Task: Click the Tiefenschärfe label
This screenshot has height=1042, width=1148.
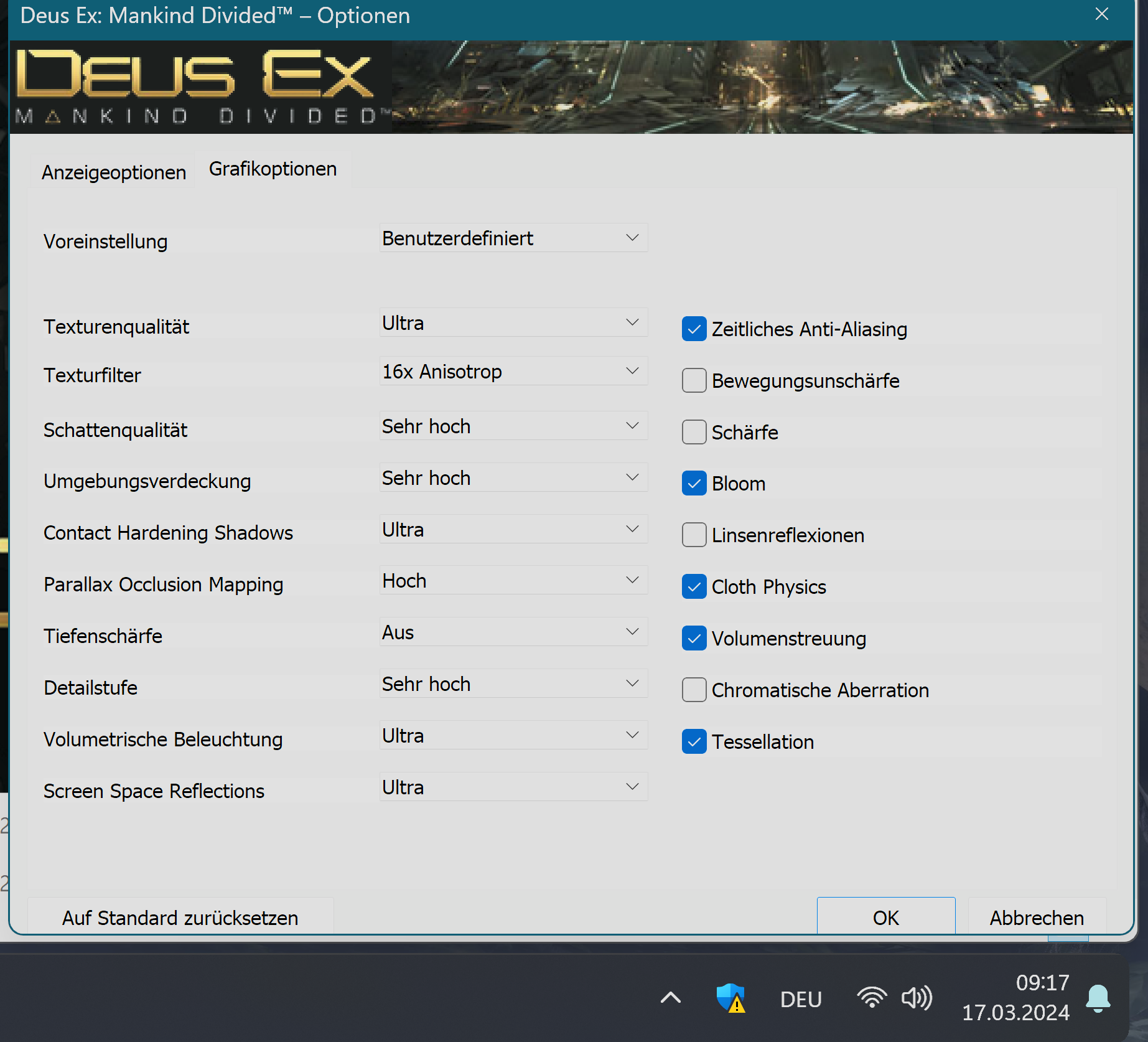Action: 103,636
